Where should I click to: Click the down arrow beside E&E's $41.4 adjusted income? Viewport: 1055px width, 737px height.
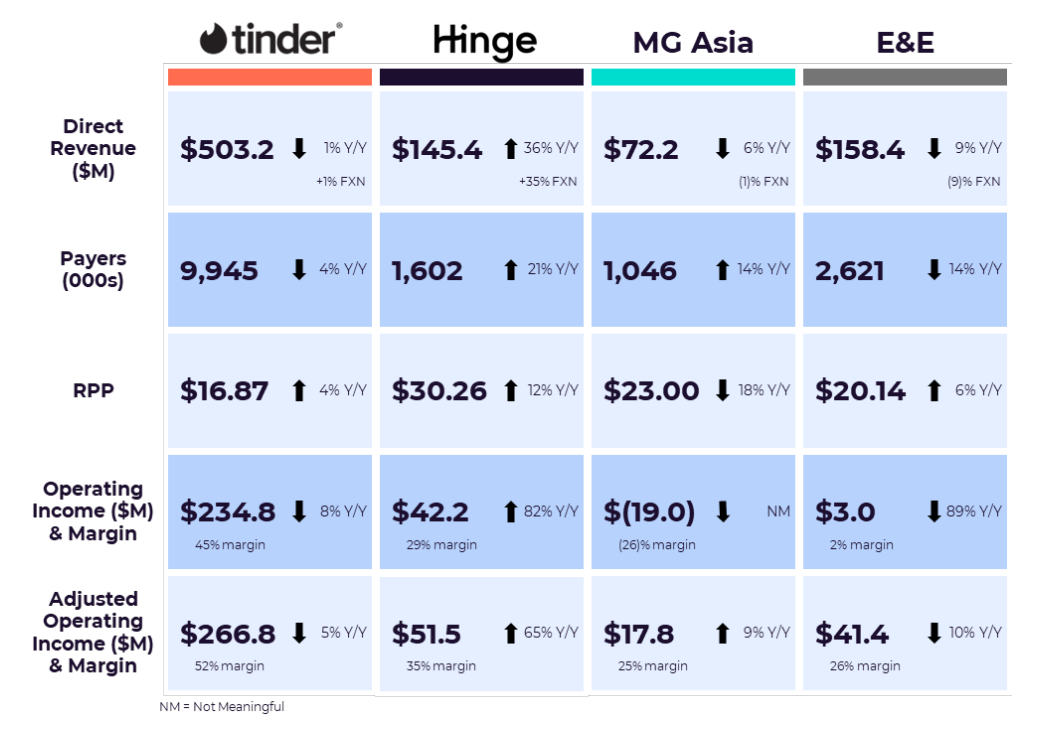[934, 633]
